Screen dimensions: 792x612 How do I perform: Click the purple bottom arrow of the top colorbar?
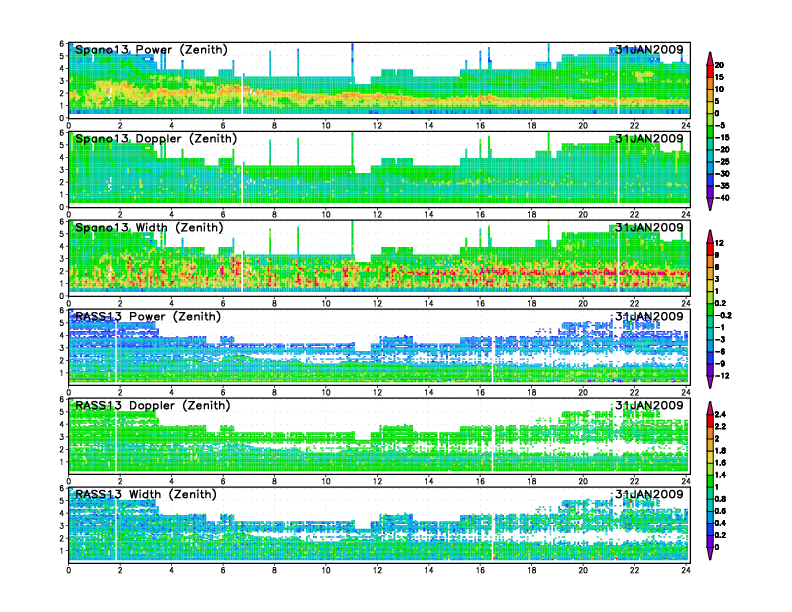tap(710, 204)
